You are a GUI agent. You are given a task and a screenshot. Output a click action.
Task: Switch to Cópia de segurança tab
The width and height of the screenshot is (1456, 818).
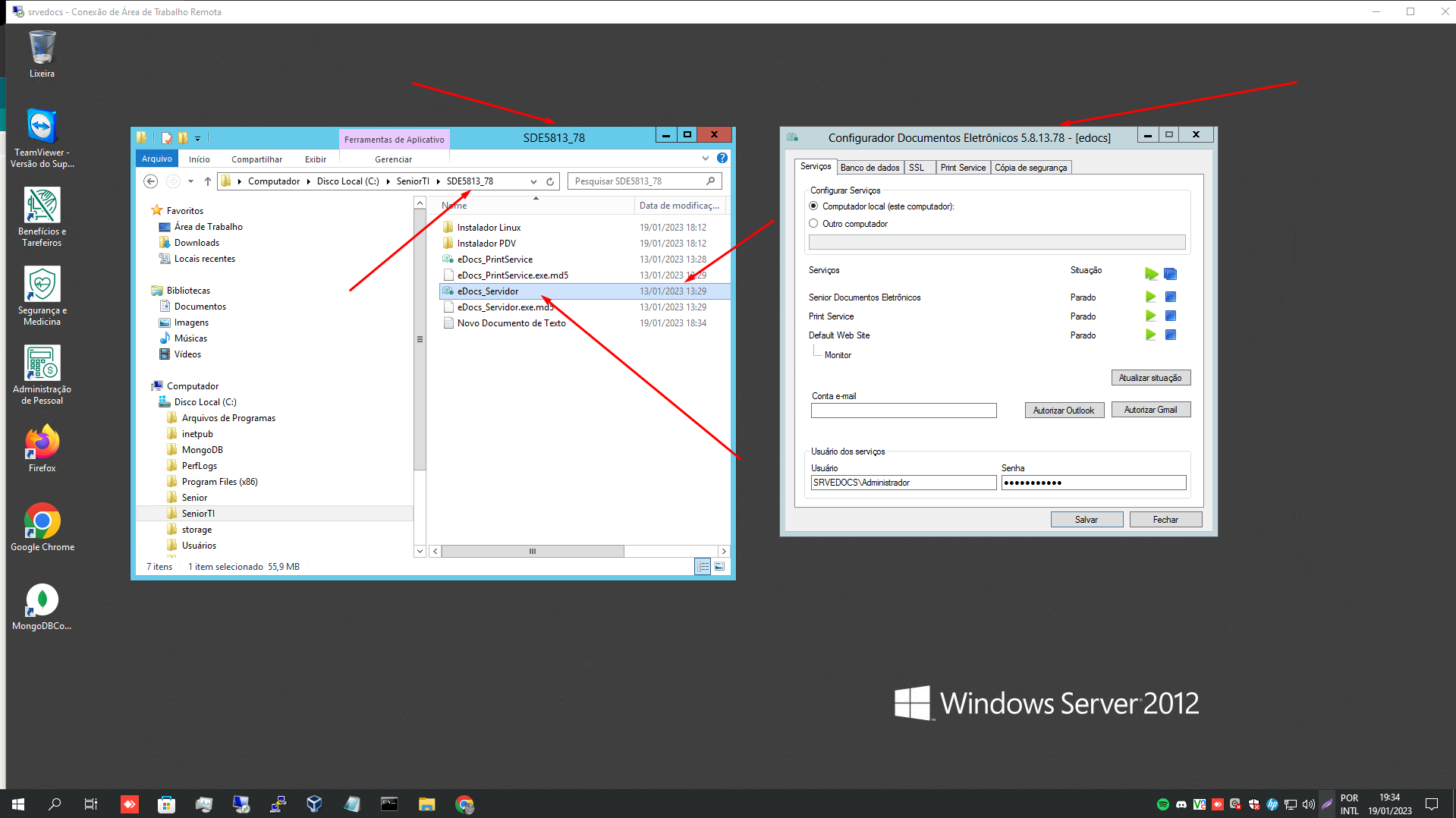tap(1031, 168)
